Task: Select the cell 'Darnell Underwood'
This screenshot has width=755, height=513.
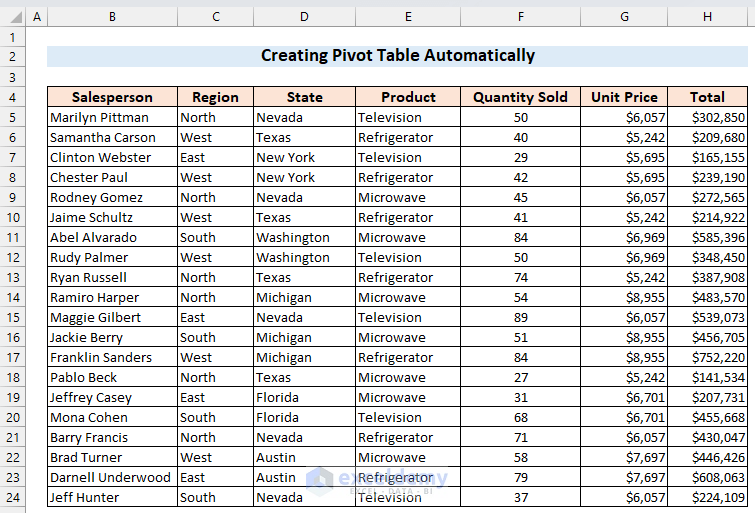Action: pyautogui.click(x=112, y=477)
